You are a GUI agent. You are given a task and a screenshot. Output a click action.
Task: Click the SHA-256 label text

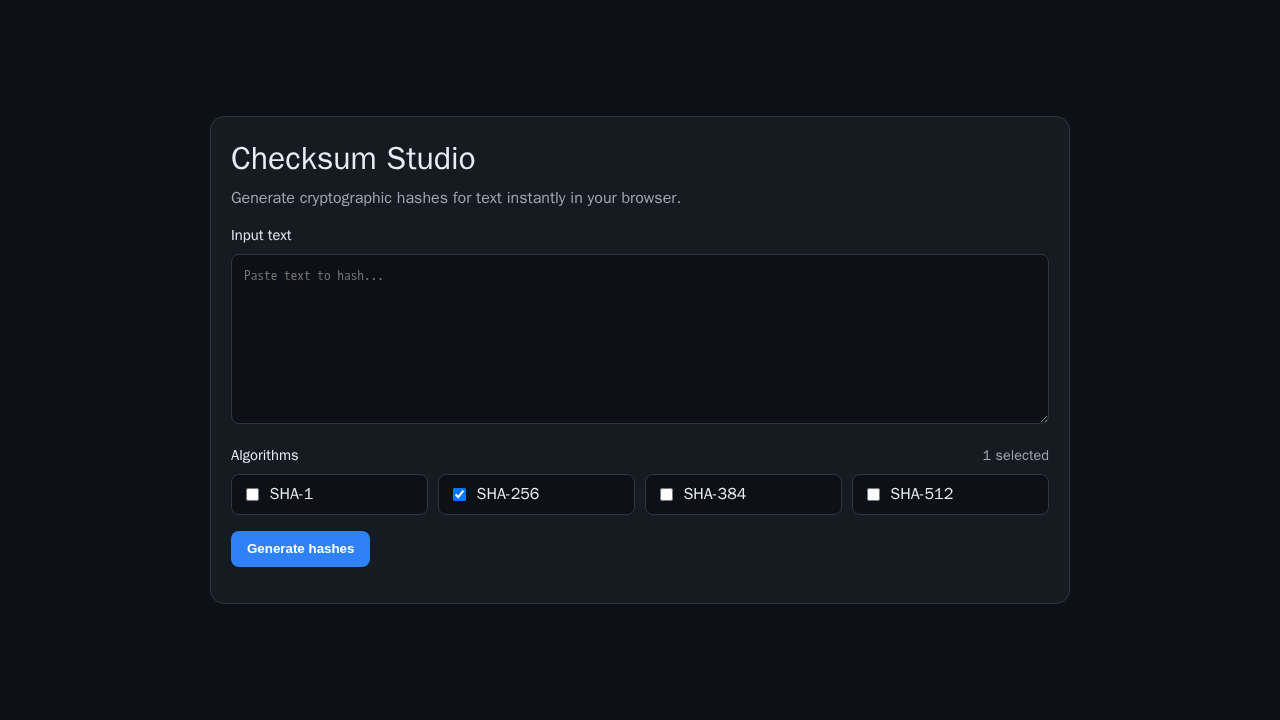[x=507, y=494]
